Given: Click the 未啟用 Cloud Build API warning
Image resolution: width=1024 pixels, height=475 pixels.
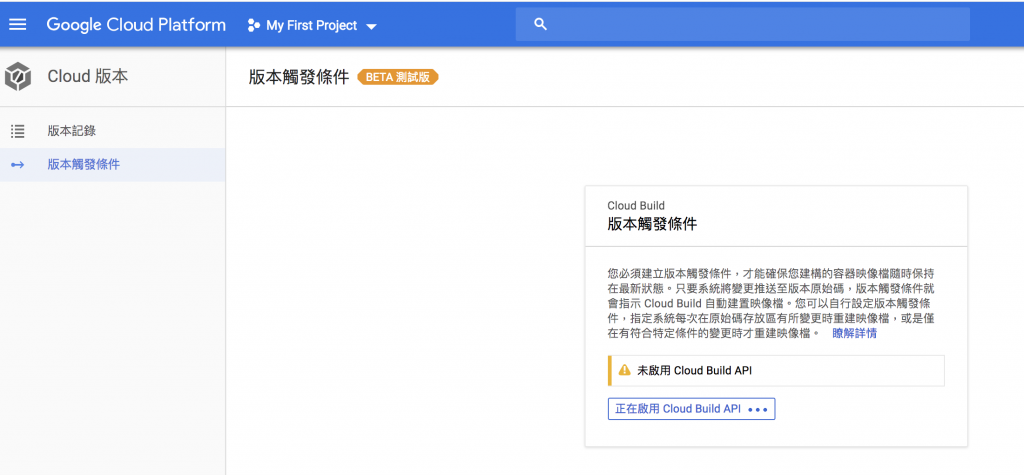Looking at the screenshot, I should [x=777, y=371].
